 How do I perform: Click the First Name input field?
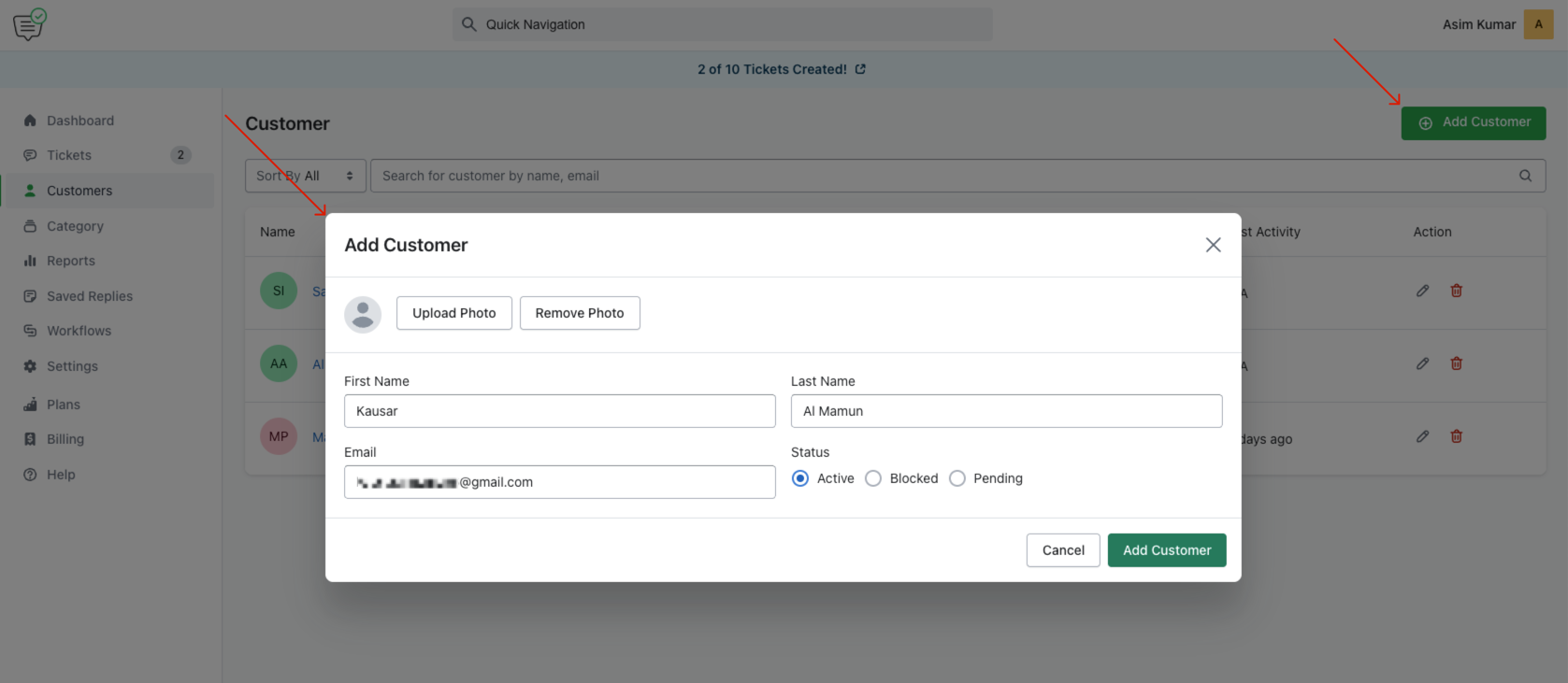[x=559, y=411]
